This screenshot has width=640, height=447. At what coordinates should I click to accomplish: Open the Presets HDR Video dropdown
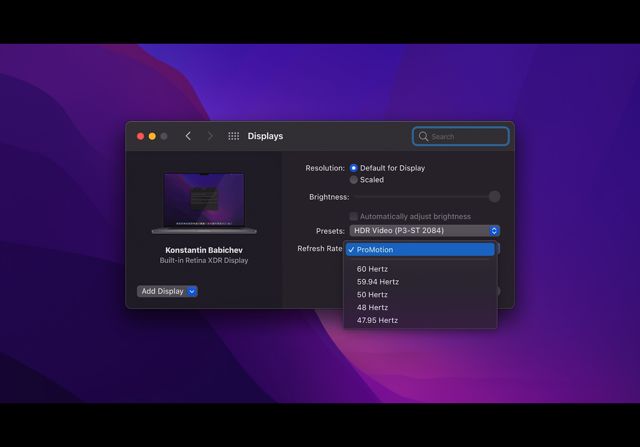[424, 231]
